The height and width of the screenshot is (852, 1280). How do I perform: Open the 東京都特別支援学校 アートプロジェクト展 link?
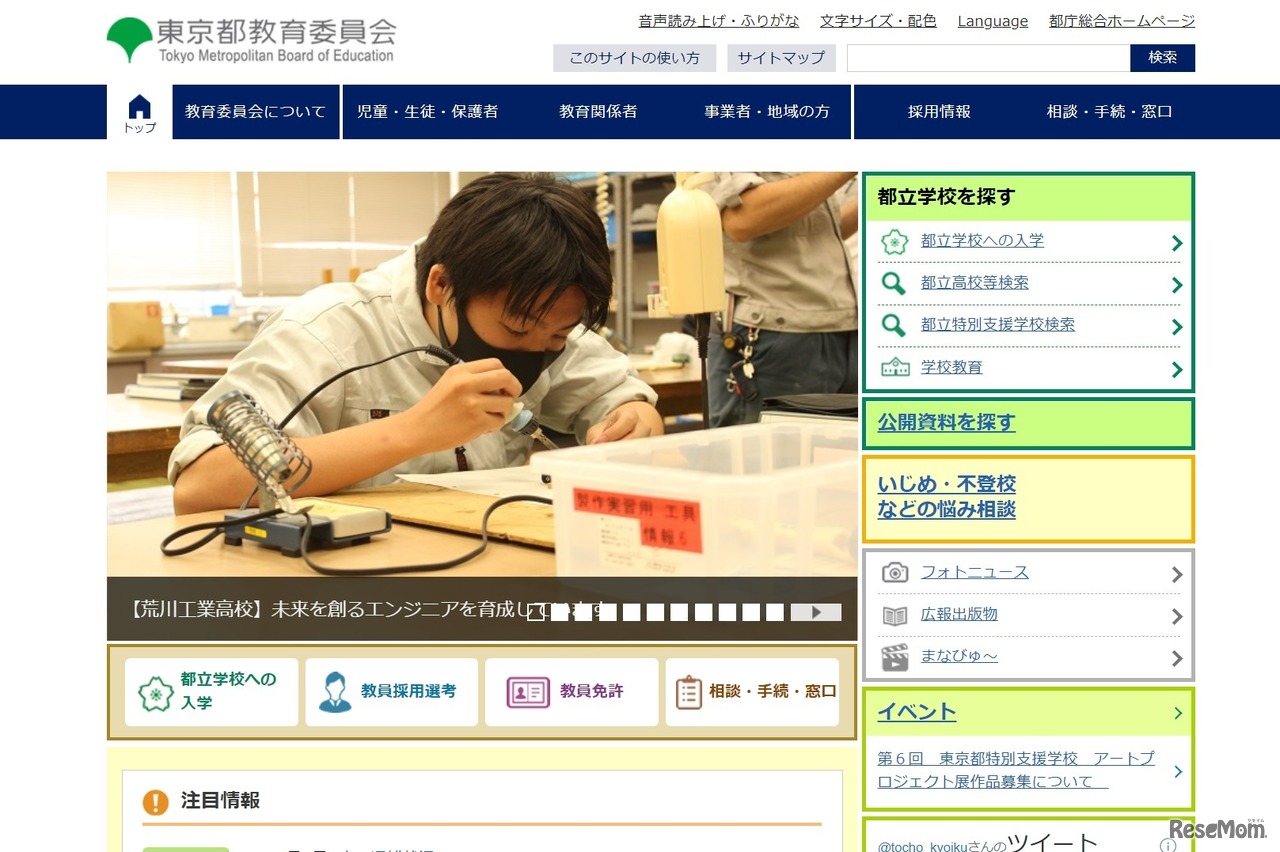pos(1016,770)
